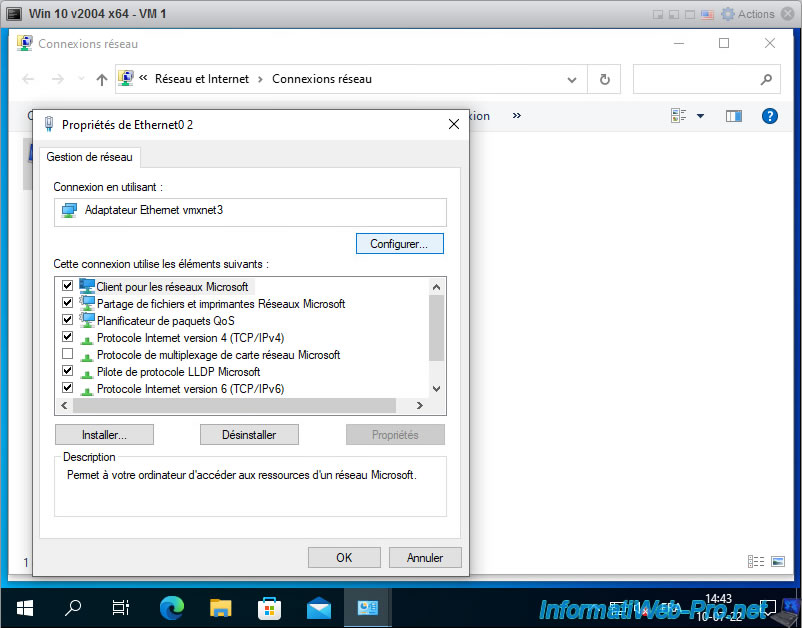Open the Mail app from the taskbar
The width and height of the screenshot is (802, 628).
[x=318, y=607]
